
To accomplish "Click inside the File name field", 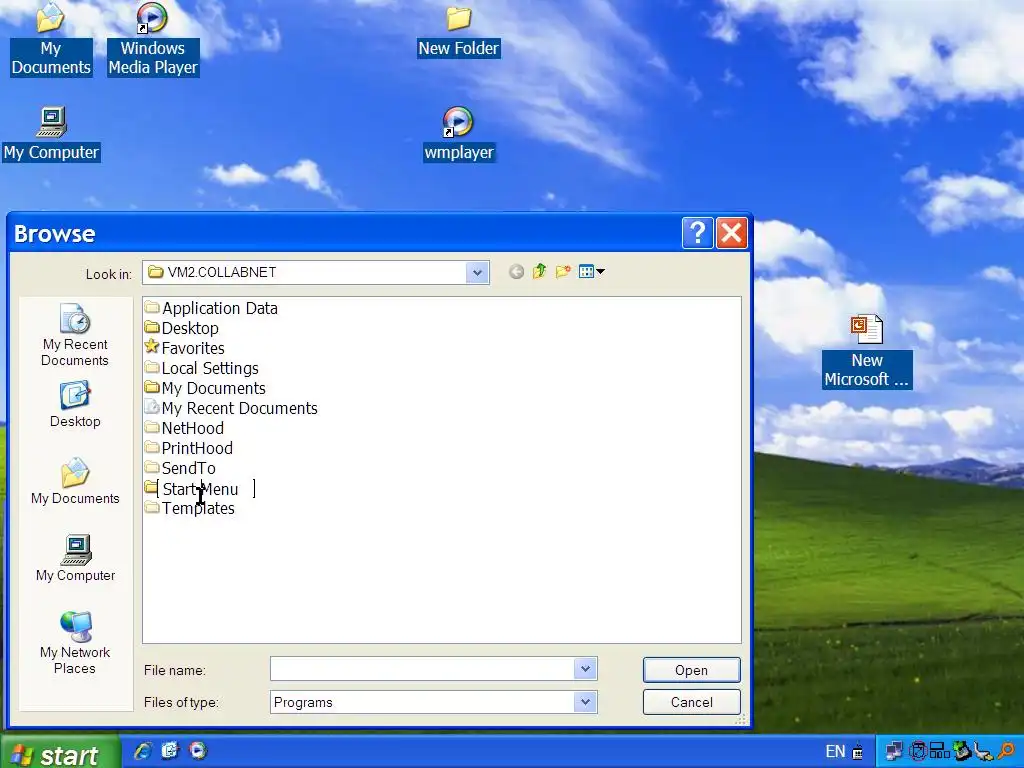I will (x=422, y=669).
